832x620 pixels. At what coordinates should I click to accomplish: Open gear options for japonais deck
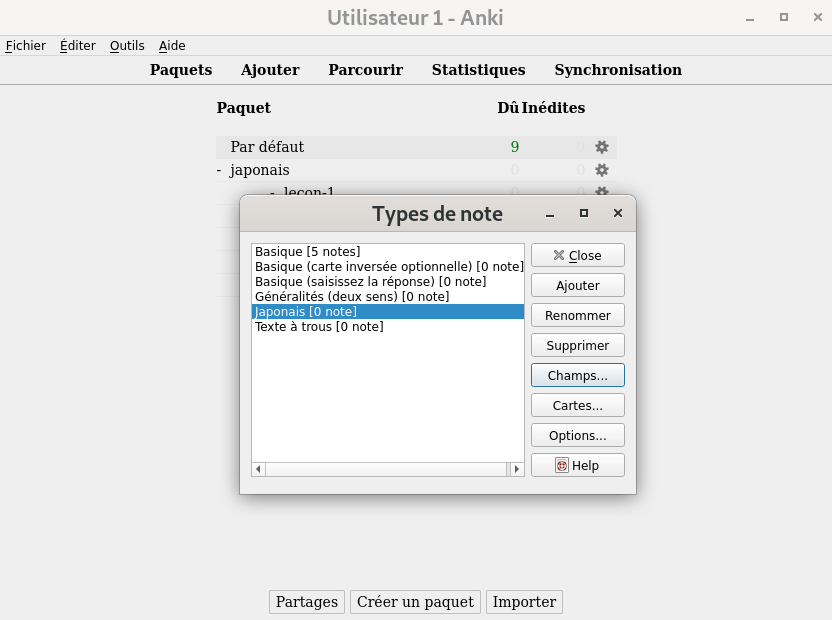click(602, 170)
